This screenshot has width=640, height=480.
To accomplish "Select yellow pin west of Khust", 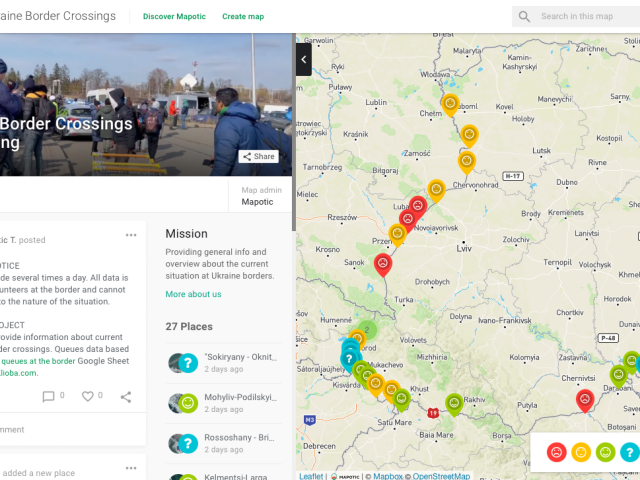I will (x=391, y=390).
